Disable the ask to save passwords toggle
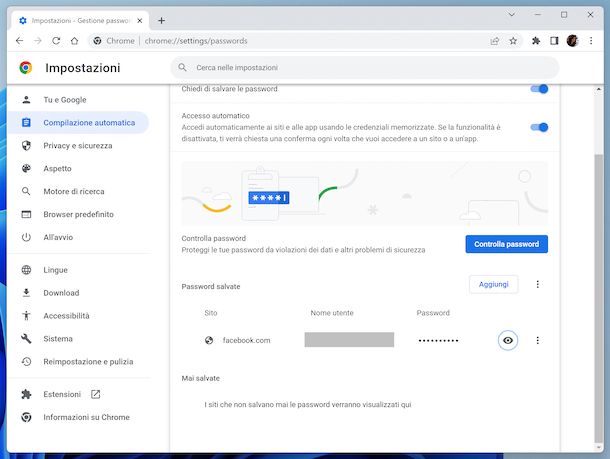The image size is (610, 459). tap(539, 89)
